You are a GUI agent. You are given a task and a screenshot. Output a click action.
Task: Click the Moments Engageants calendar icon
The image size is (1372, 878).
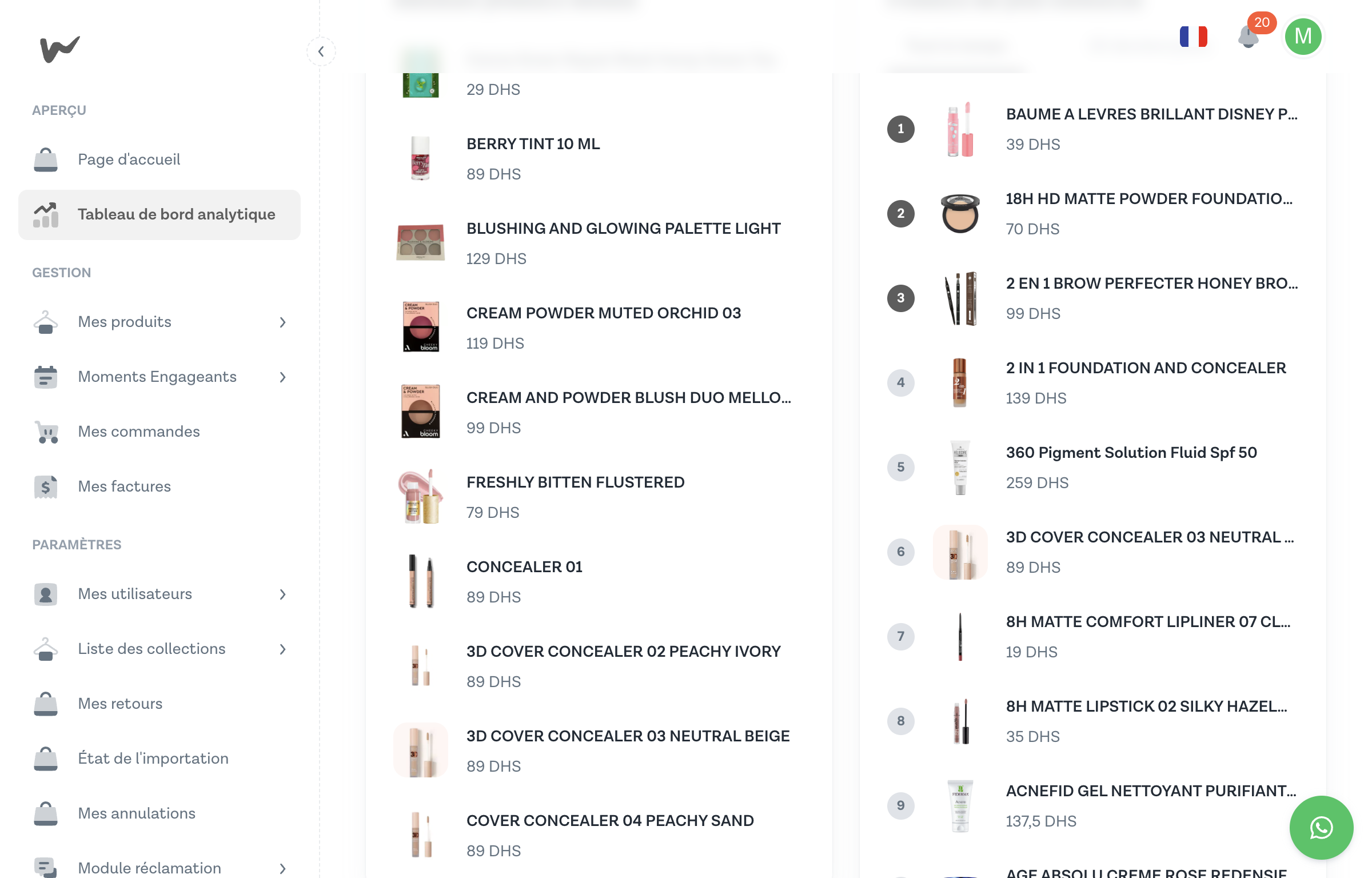46,377
